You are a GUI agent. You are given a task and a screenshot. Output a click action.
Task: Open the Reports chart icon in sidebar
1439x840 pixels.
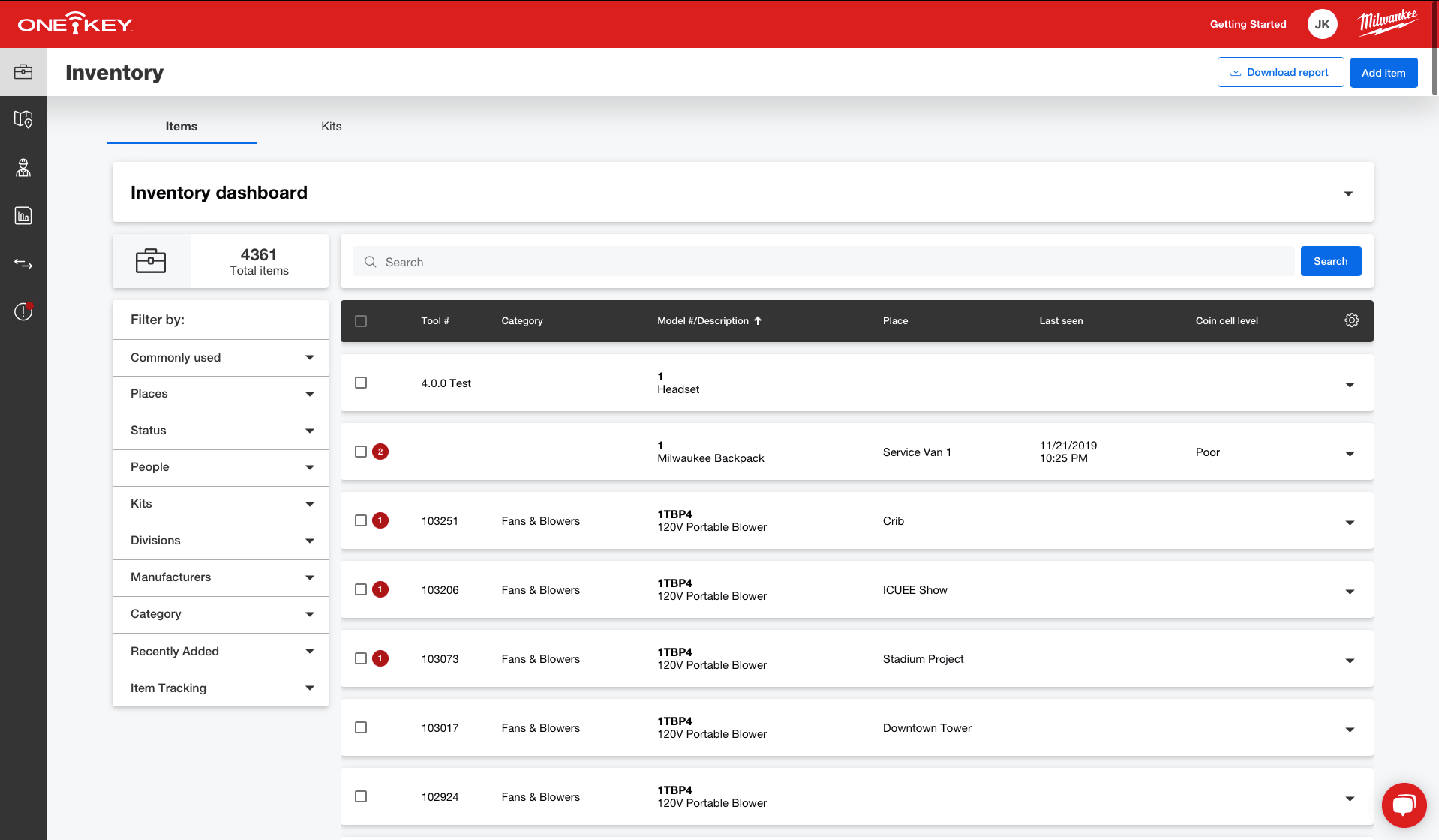(x=23, y=216)
